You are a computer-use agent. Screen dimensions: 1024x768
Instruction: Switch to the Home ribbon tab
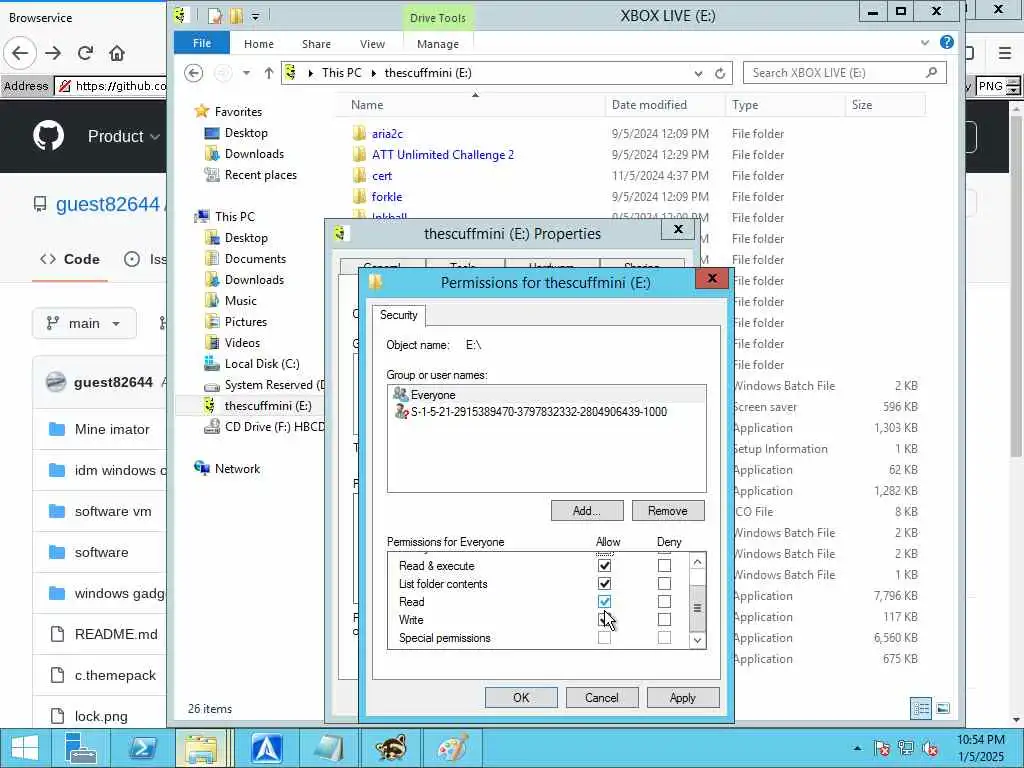pyautogui.click(x=259, y=44)
